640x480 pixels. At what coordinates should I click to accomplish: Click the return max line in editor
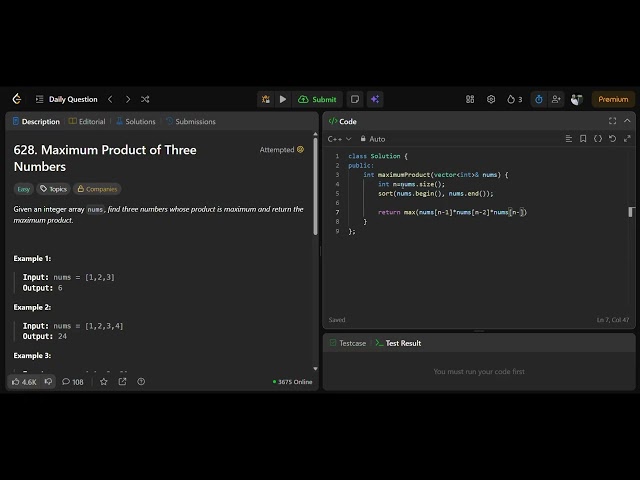452,212
